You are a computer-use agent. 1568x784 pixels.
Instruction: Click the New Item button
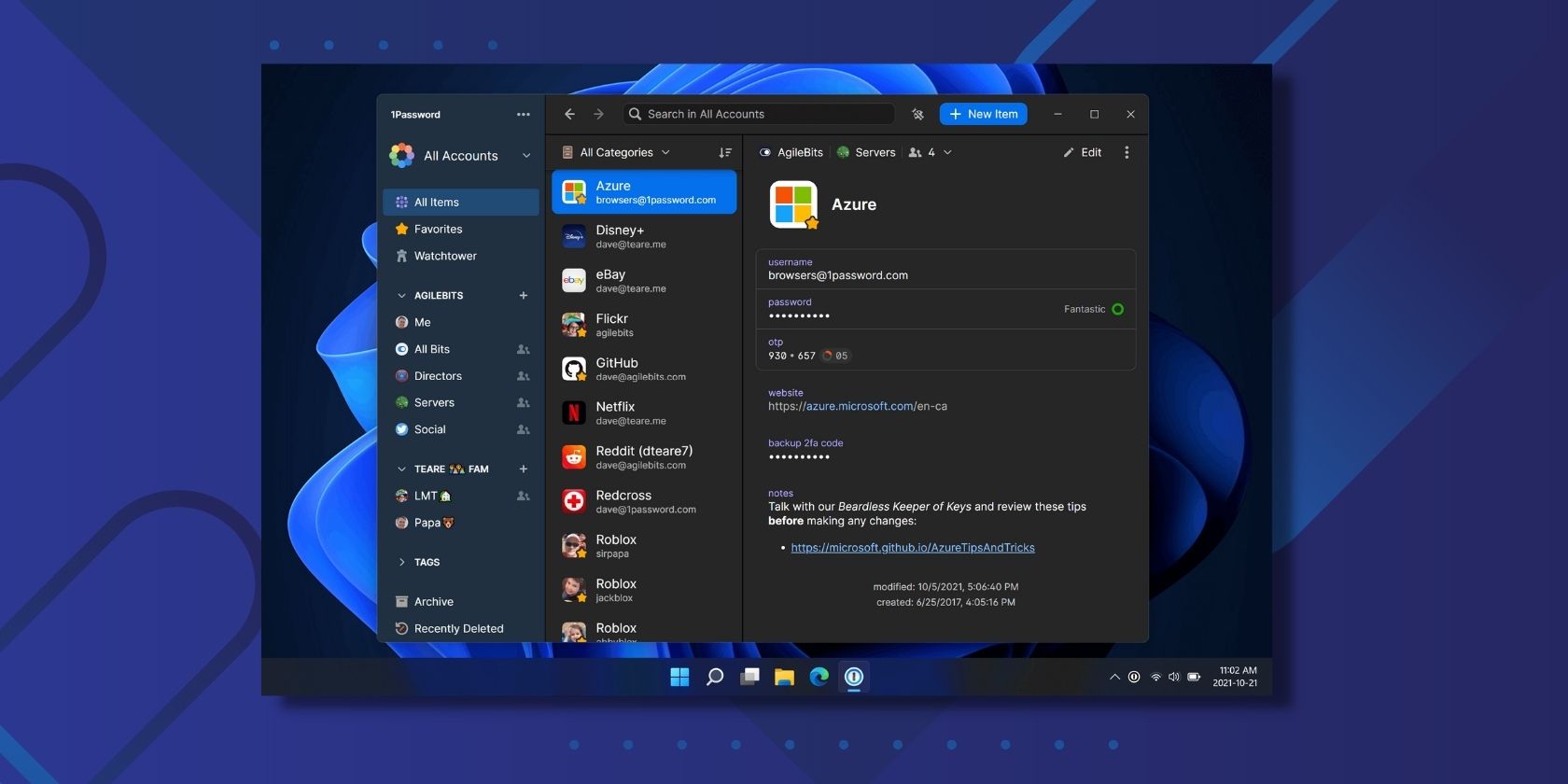point(983,114)
